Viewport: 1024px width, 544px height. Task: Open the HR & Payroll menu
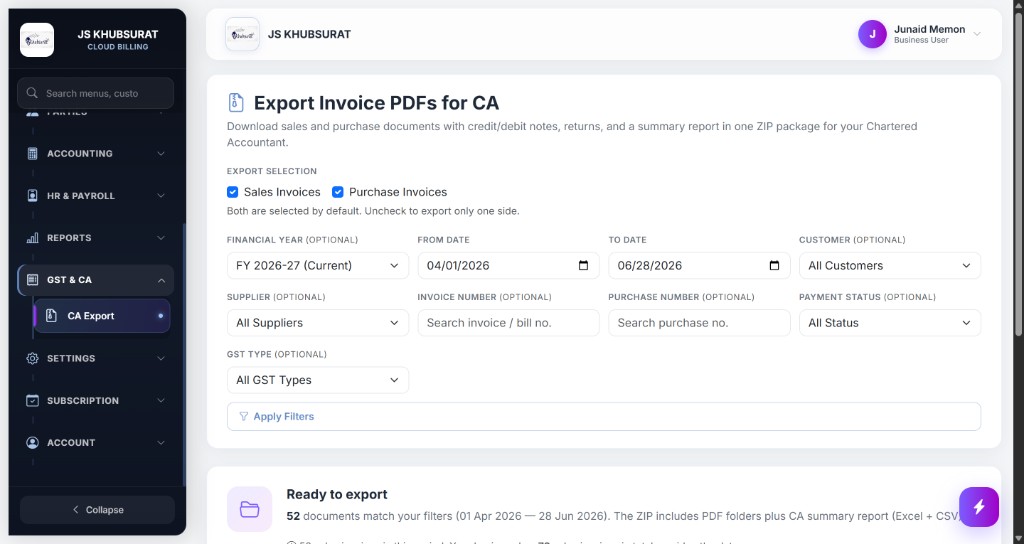[x=96, y=196]
